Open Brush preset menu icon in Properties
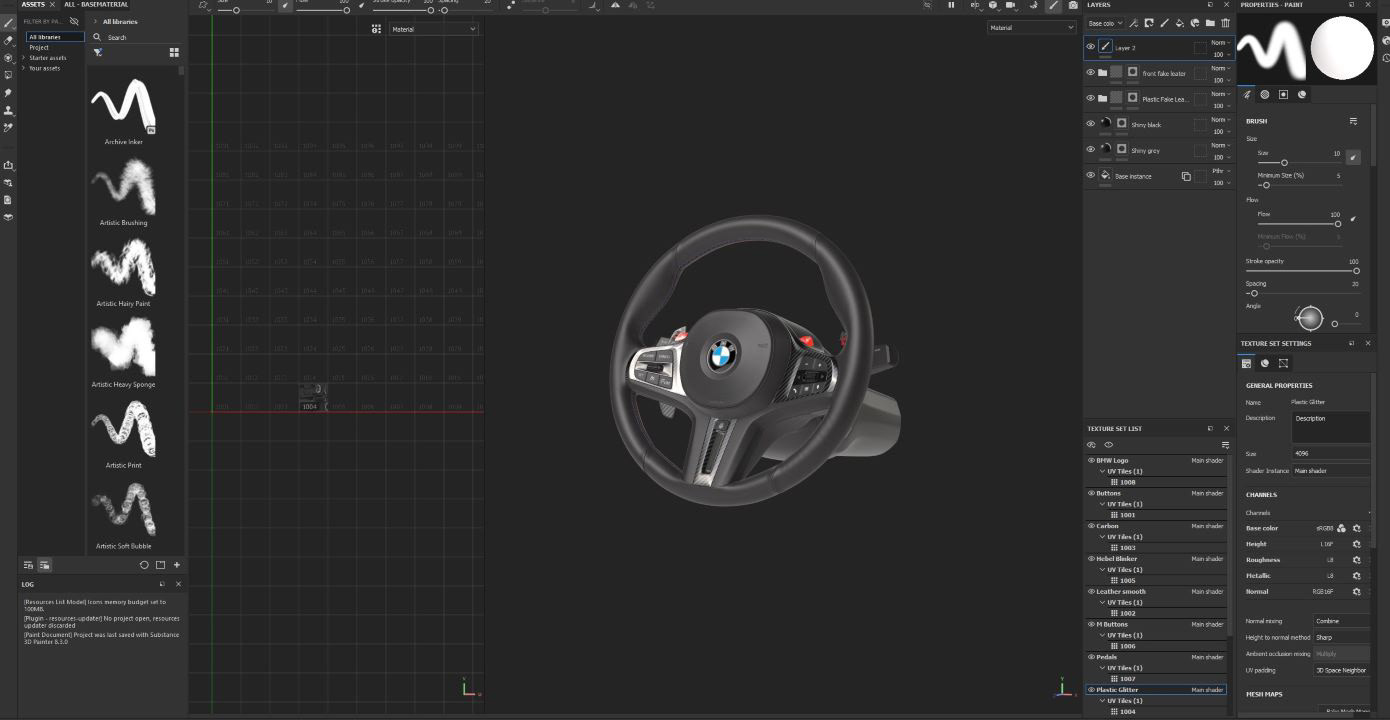Viewport: 1390px width, 720px height. tap(1353, 121)
